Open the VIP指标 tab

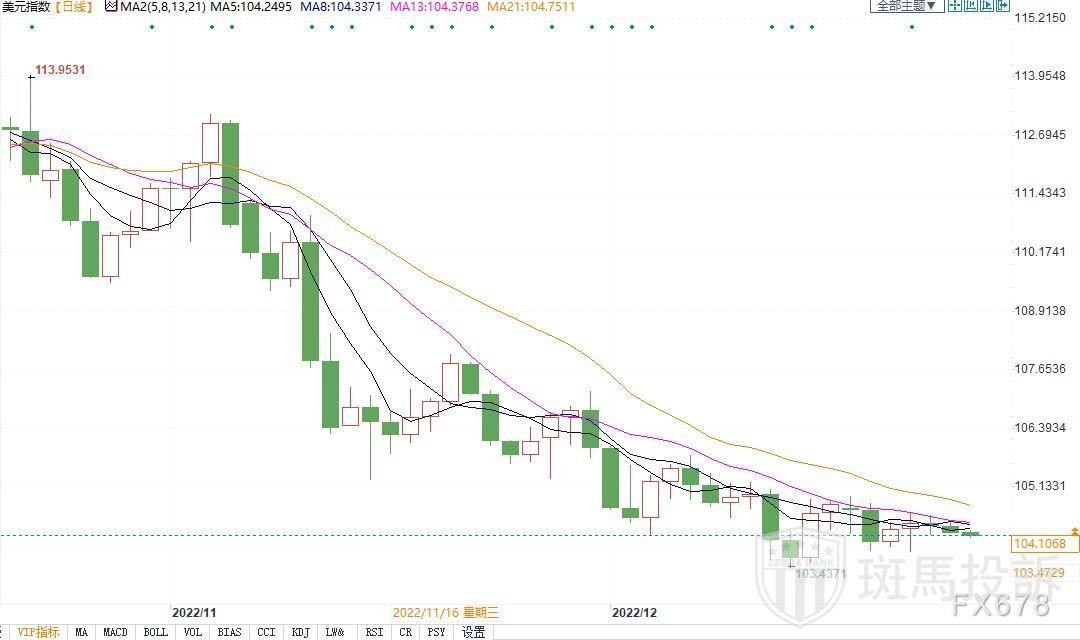[38, 632]
